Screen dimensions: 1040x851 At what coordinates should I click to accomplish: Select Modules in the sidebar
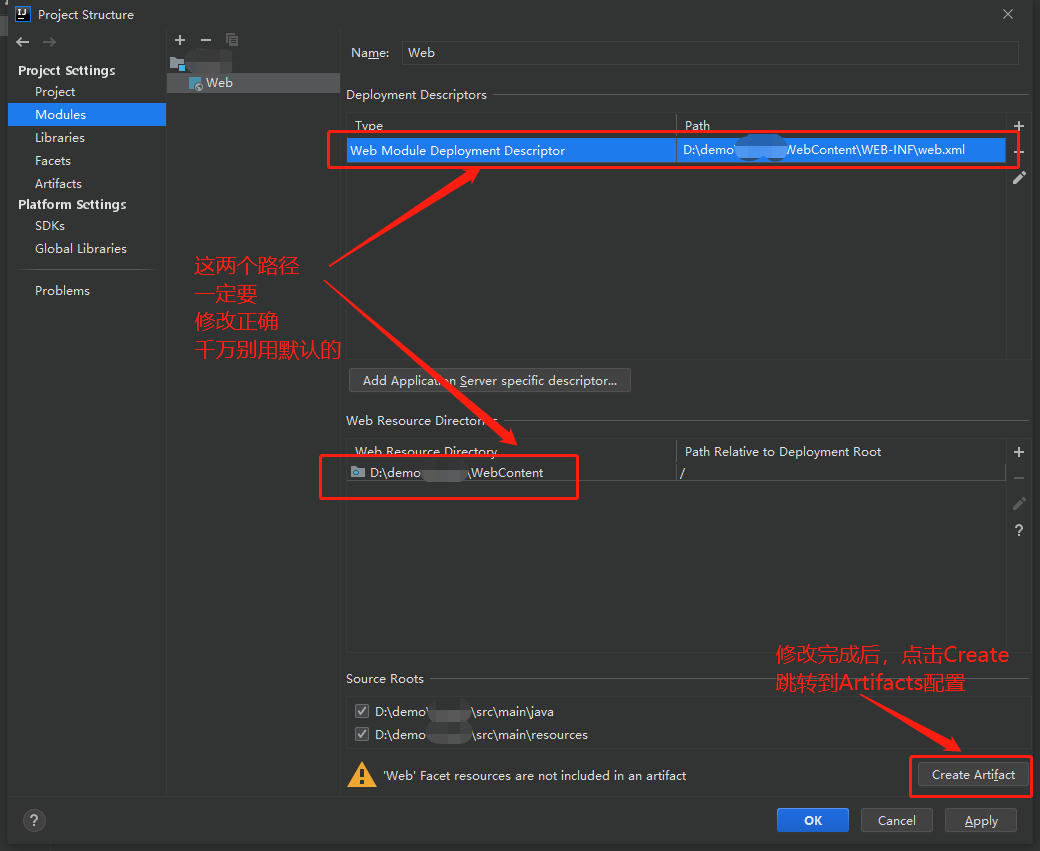(87, 114)
